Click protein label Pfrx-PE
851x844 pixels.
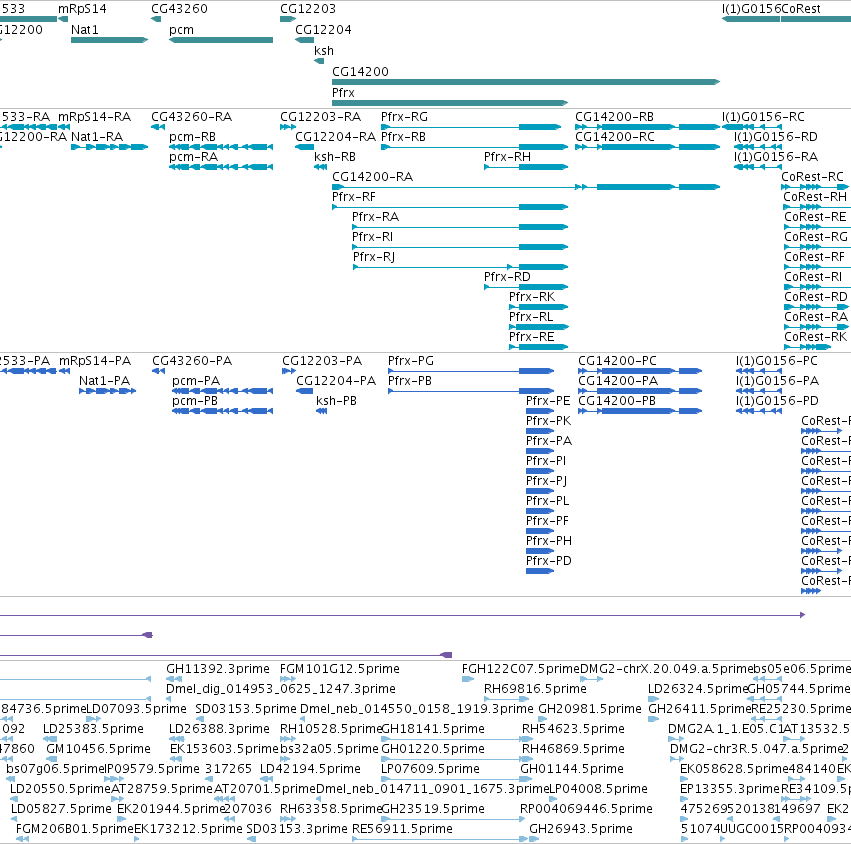tap(548, 401)
